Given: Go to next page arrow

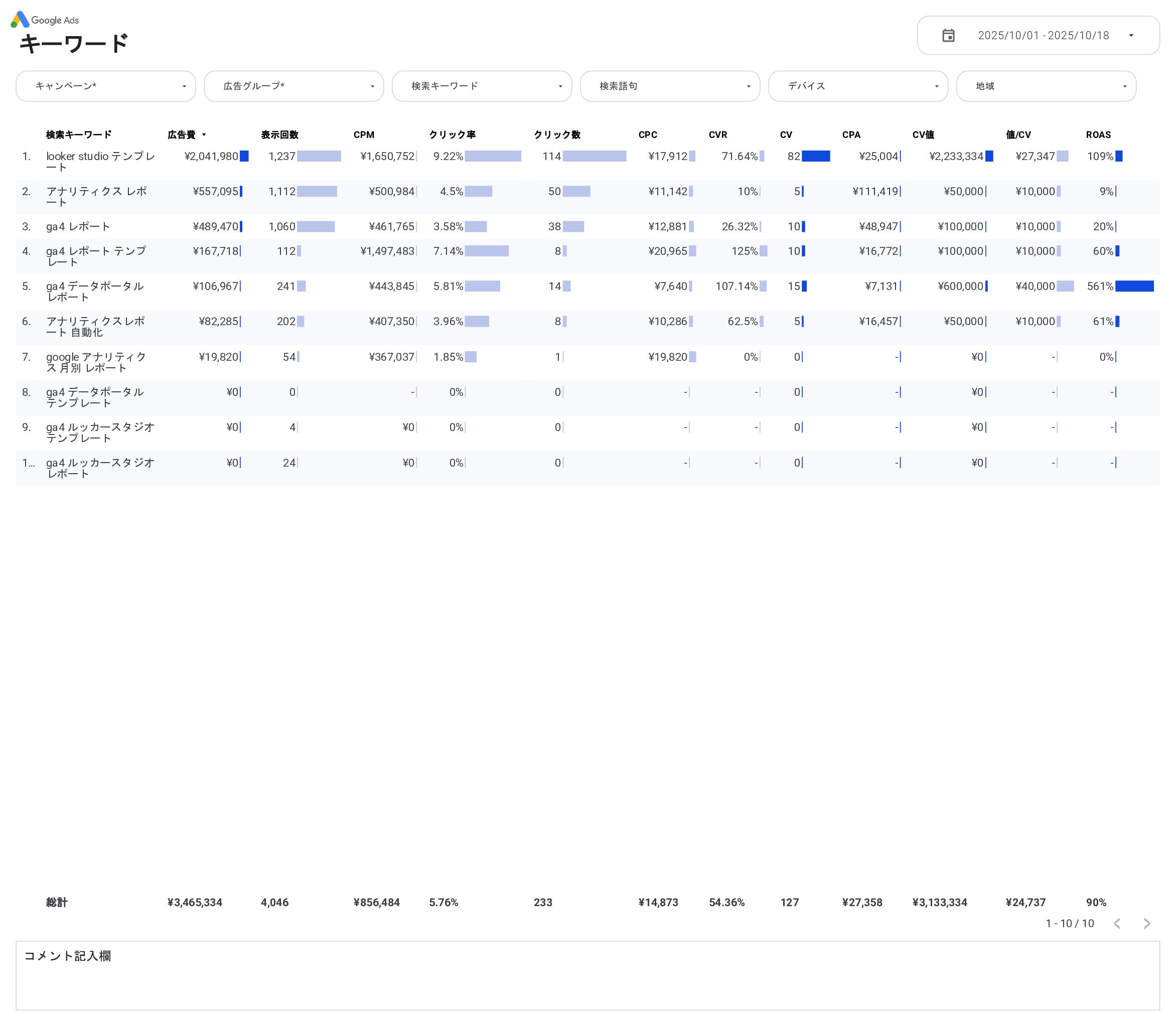Looking at the screenshot, I should pos(1146,924).
